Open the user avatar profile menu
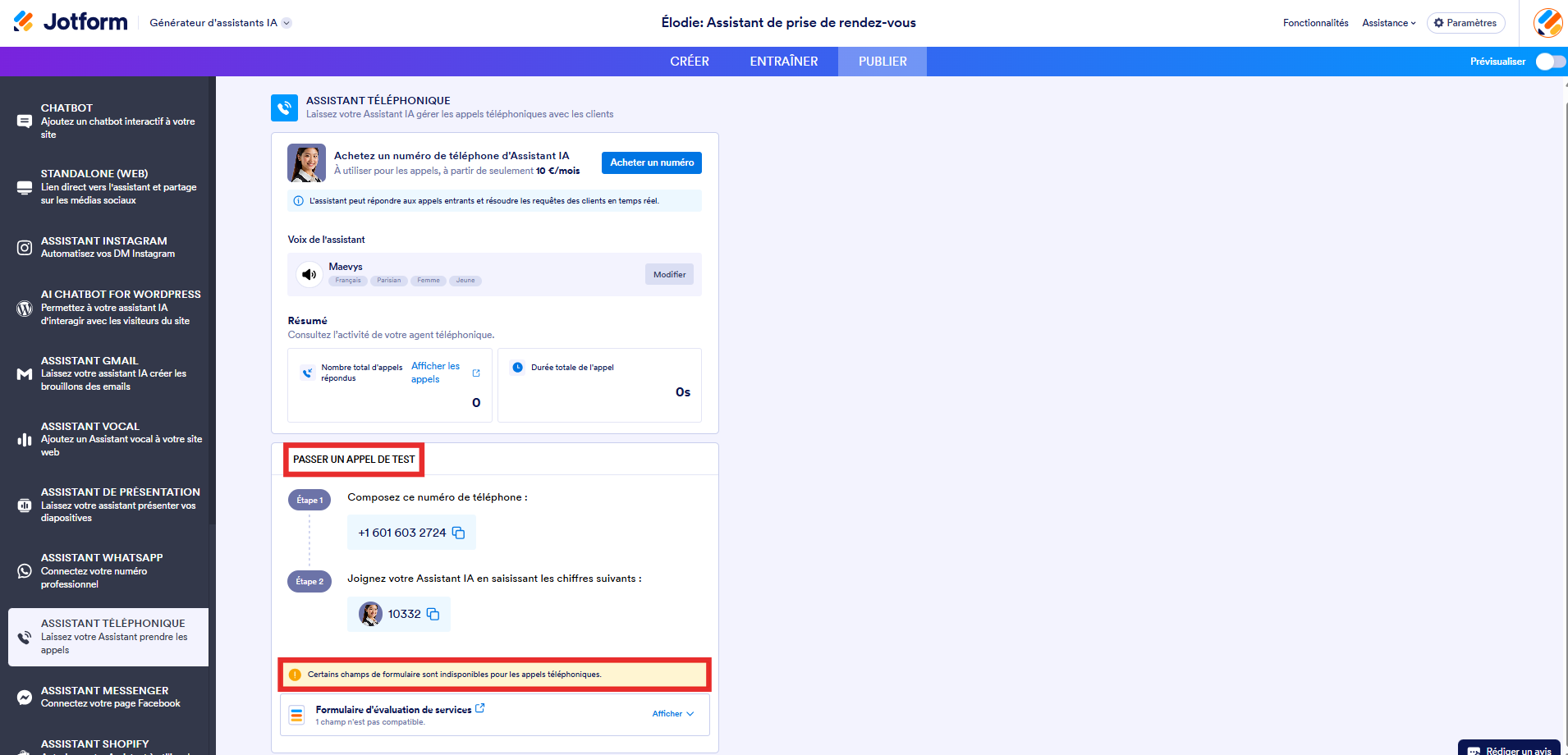The width and height of the screenshot is (1568, 755). pyautogui.click(x=1548, y=23)
